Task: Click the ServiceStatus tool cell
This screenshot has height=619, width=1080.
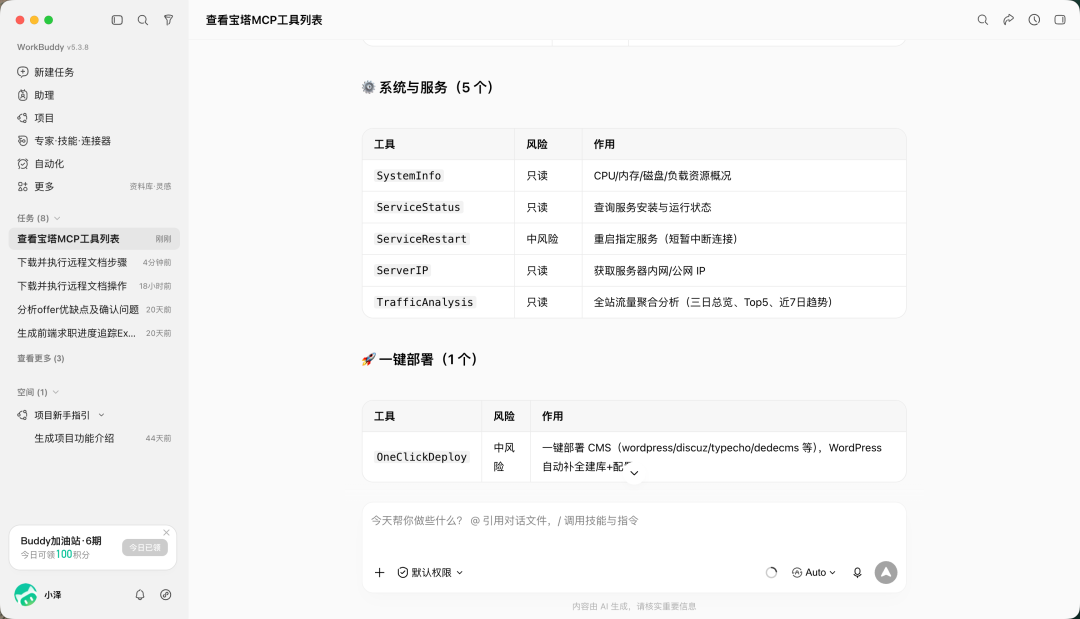Action: [x=418, y=207]
